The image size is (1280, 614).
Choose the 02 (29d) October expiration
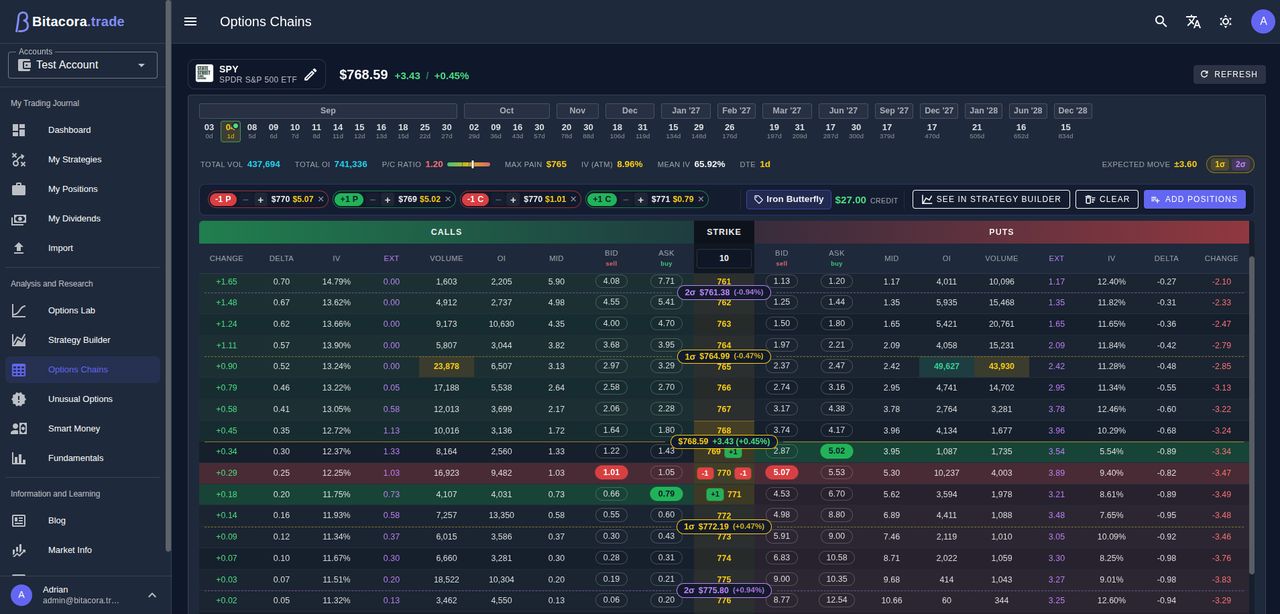point(474,131)
